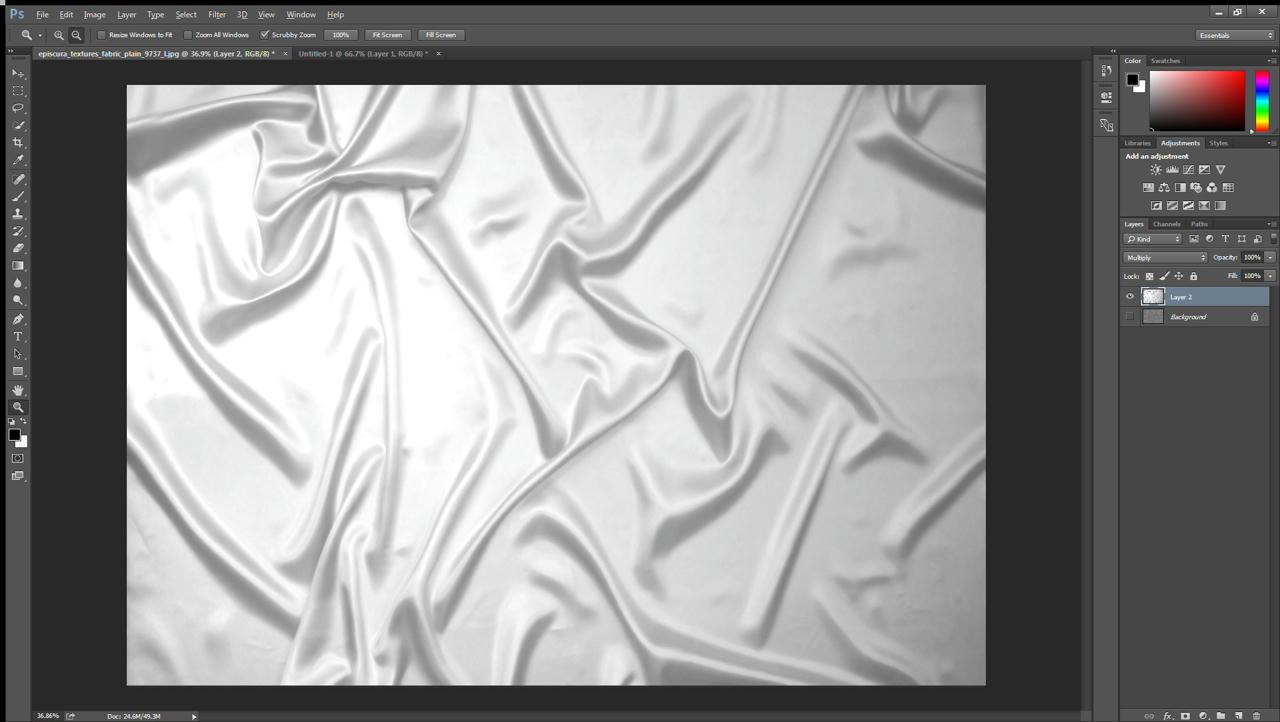Create a new group folder
The image size is (1280, 722).
click(x=1221, y=716)
